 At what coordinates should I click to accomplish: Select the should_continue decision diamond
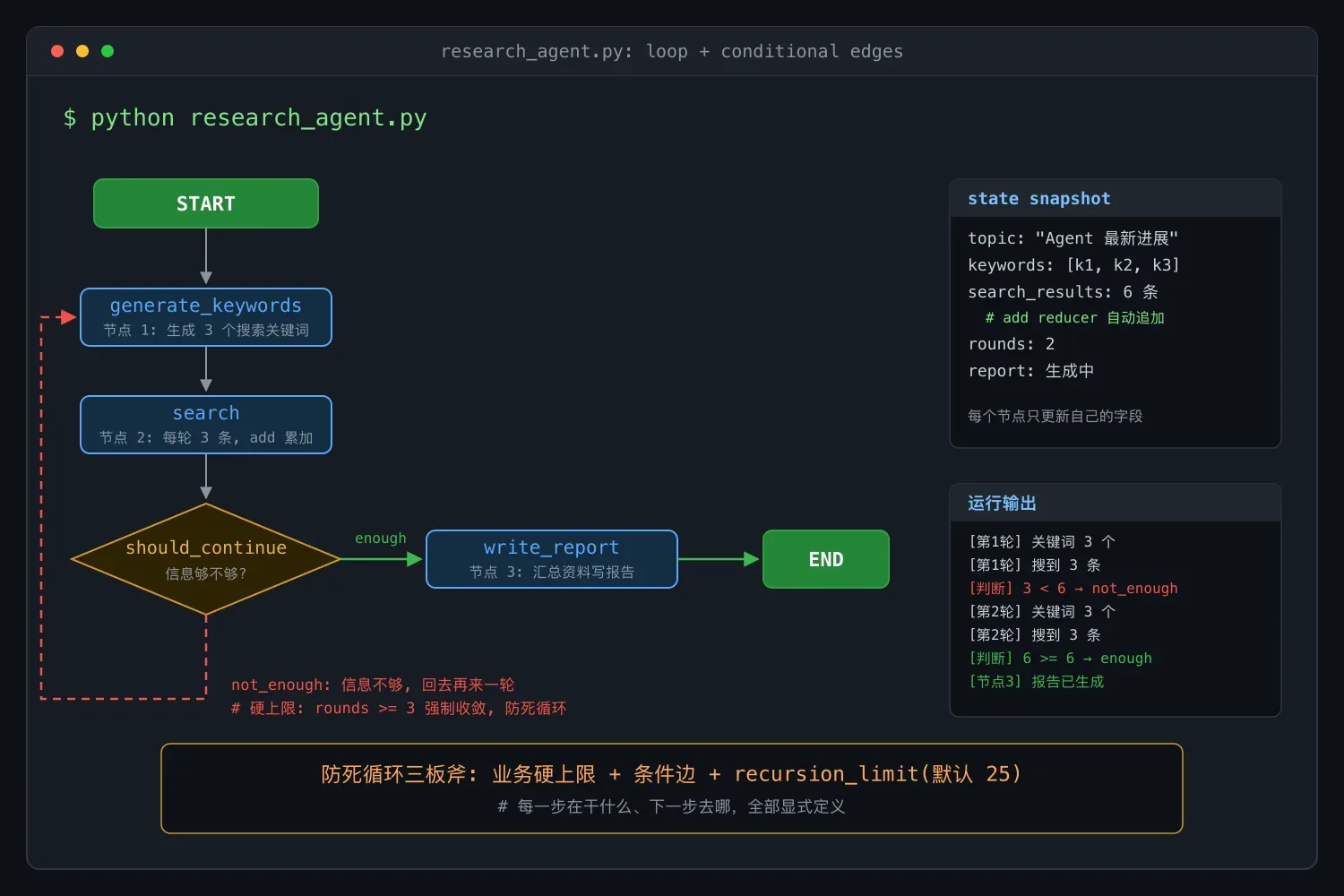(206, 559)
